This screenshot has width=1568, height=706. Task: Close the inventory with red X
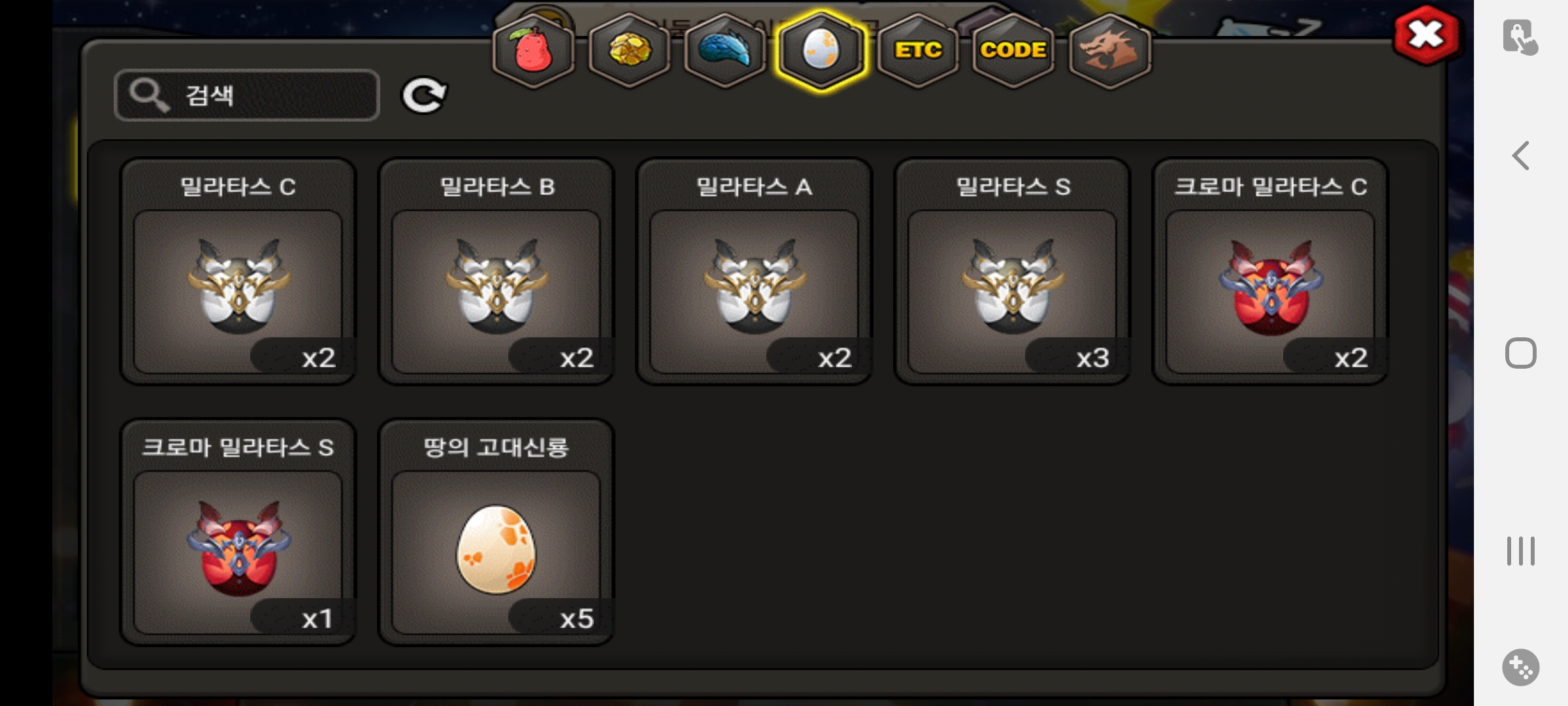(1426, 35)
